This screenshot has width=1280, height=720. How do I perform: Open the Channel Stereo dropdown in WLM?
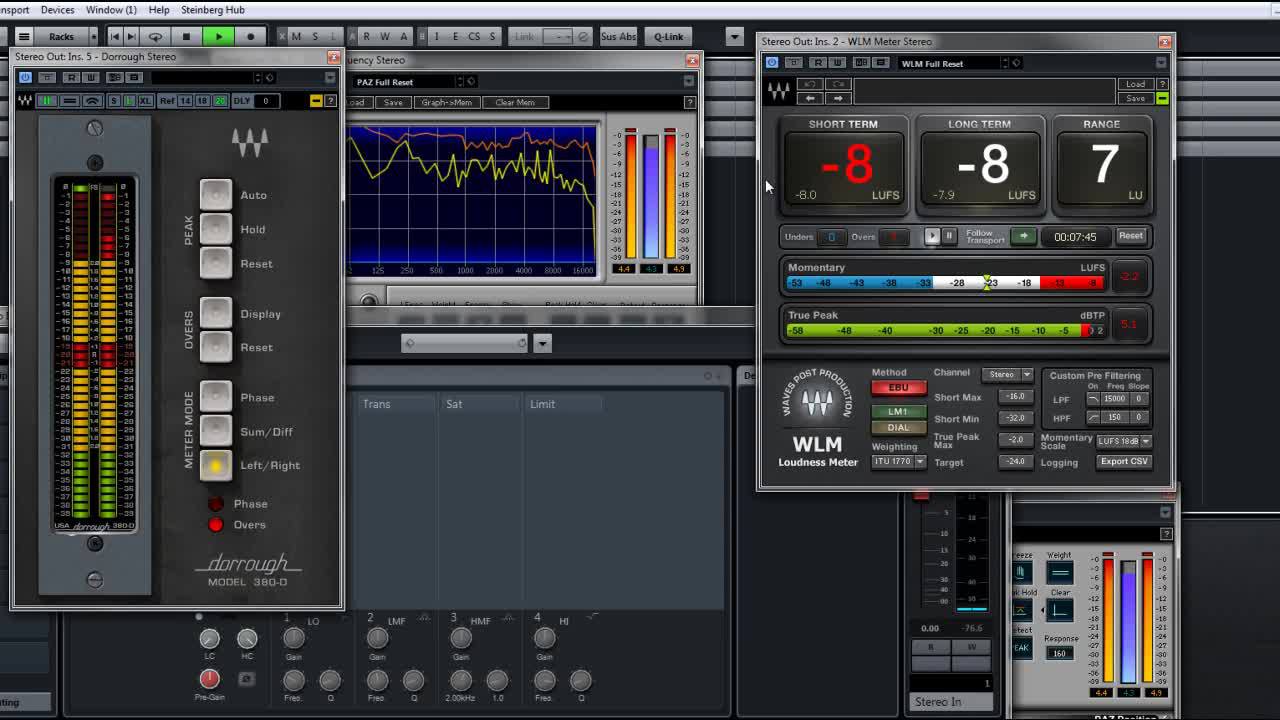1008,375
